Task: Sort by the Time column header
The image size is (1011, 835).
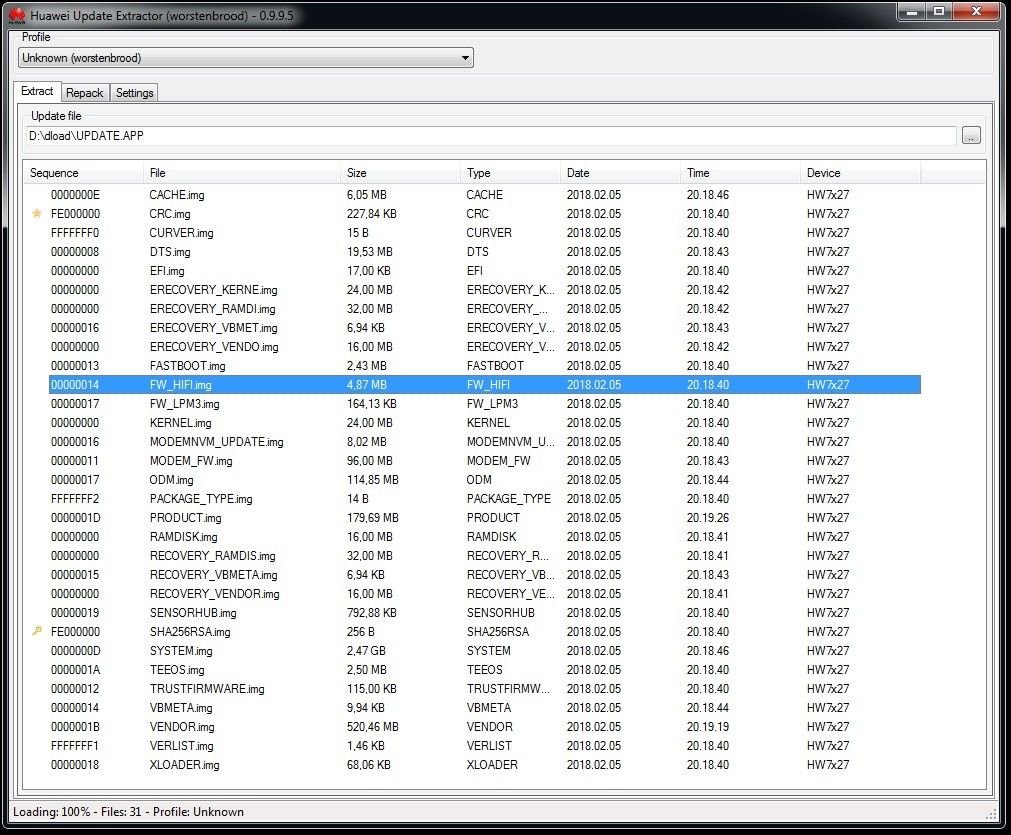Action: coord(740,173)
